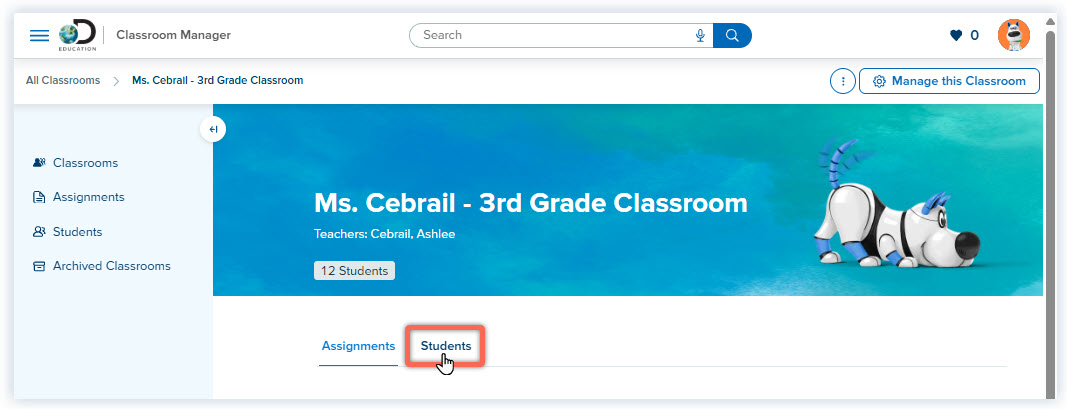The image size is (1067, 409).
Task: Click the gear icon in Manage this Classroom
Action: tap(879, 81)
